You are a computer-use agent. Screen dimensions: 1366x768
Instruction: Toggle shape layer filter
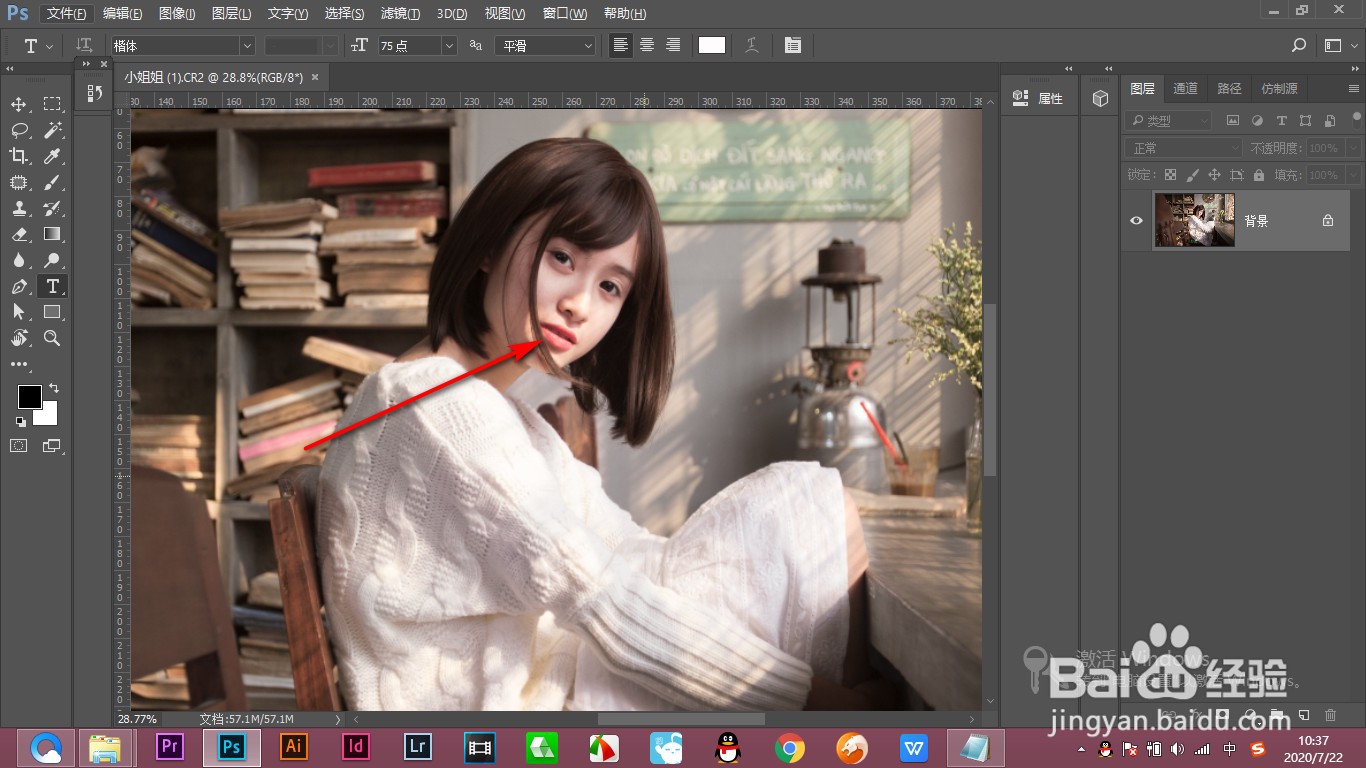tap(1305, 121)
